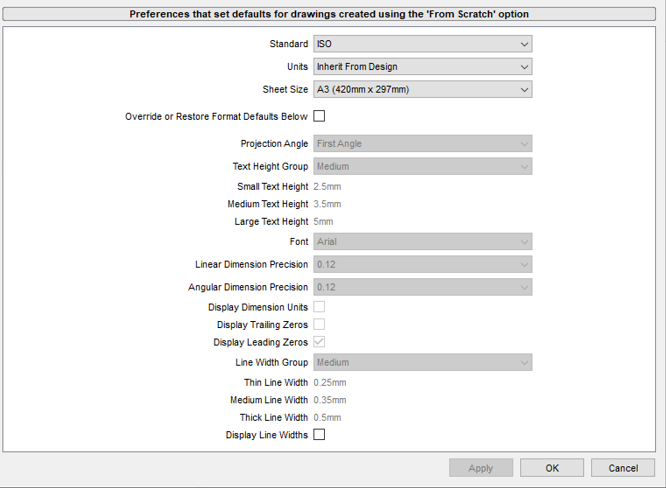This screenshot has width=666, height=488.
Task: Click the Thick Line Width value 0.5mm
Action: click(x=327, y=417)
